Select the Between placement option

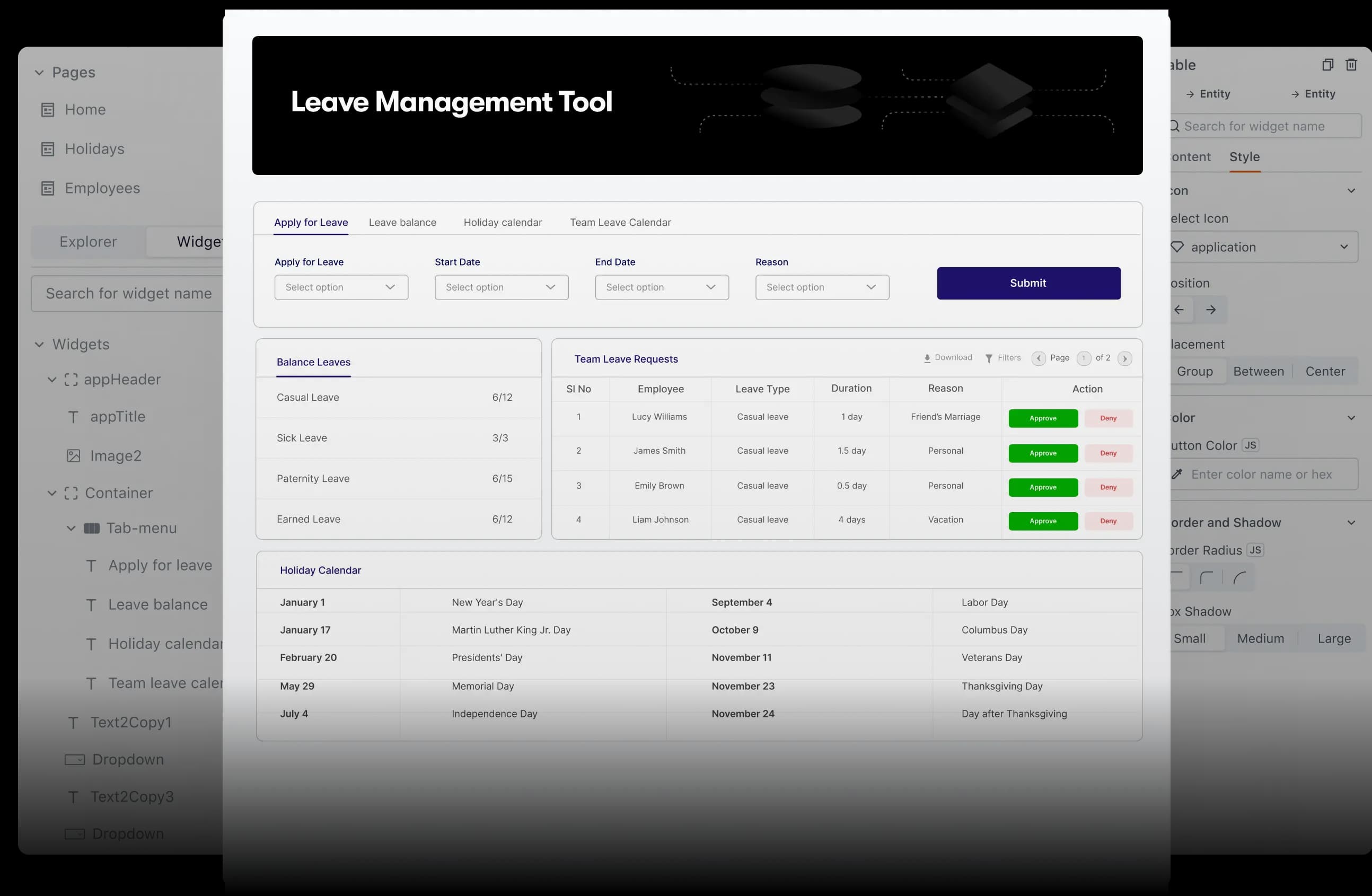(1259, 371)
